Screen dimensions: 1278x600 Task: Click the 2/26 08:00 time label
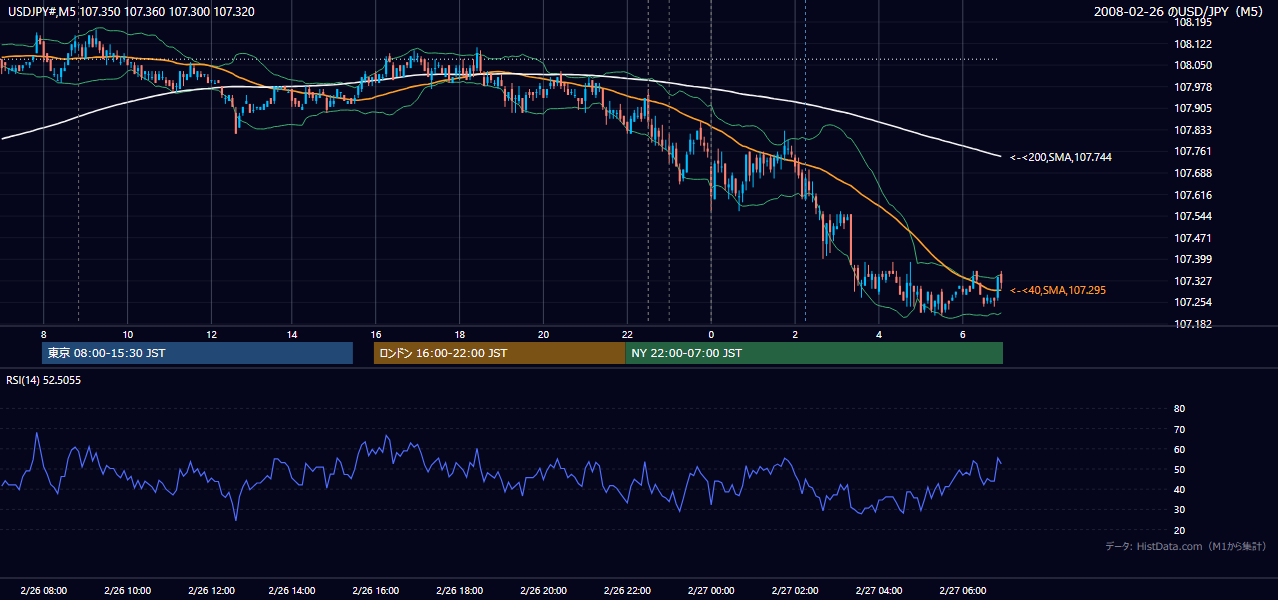(x=43, y=591)
